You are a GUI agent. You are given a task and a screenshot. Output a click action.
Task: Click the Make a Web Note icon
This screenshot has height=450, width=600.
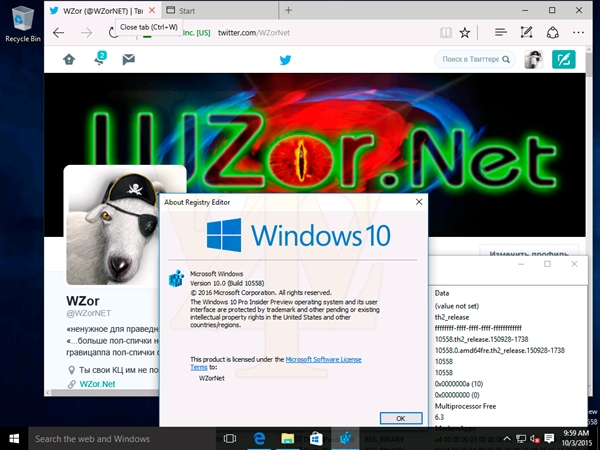coord(529,33)
